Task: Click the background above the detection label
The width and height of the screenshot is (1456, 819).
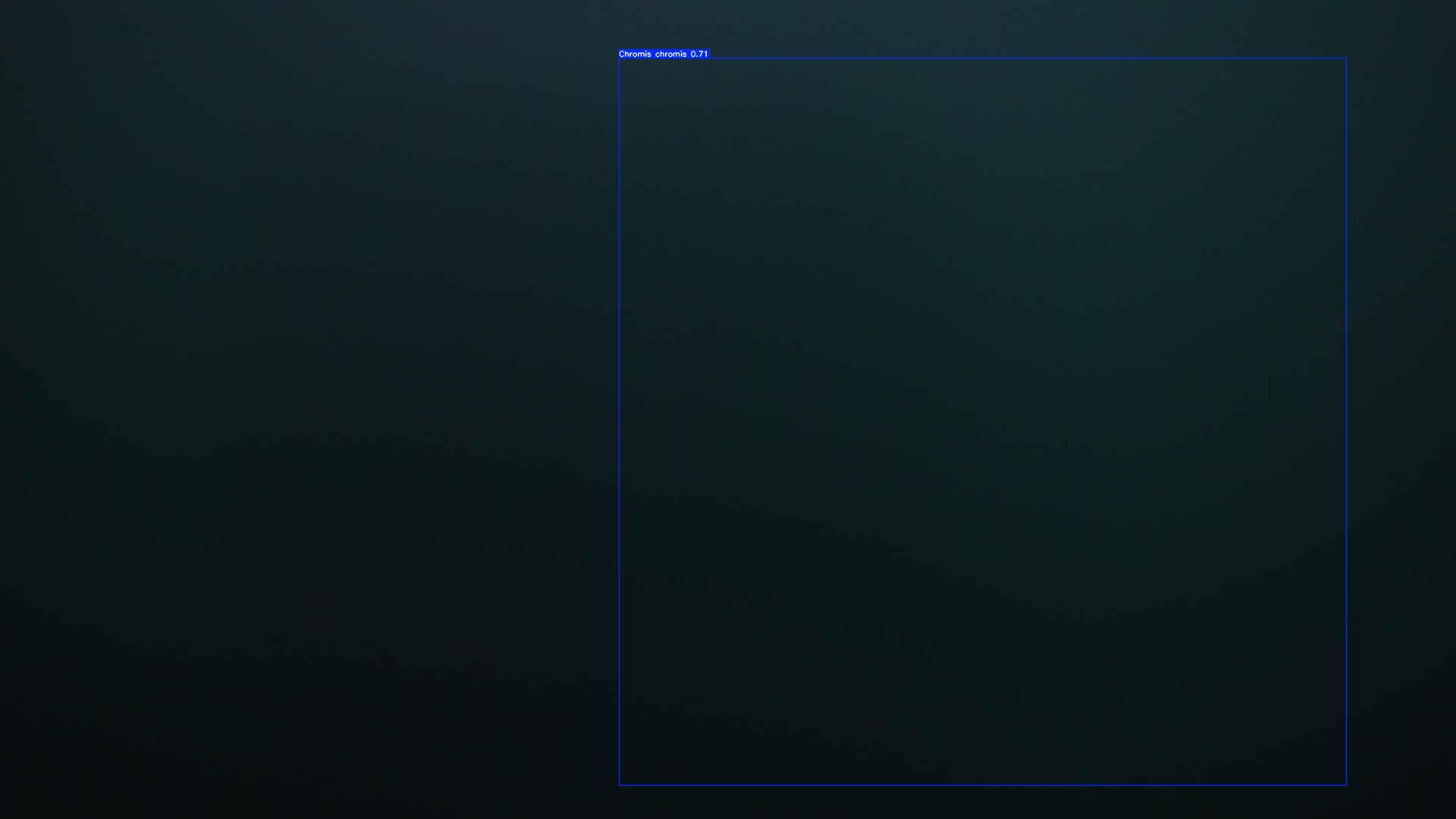Action: click(664, 27)
